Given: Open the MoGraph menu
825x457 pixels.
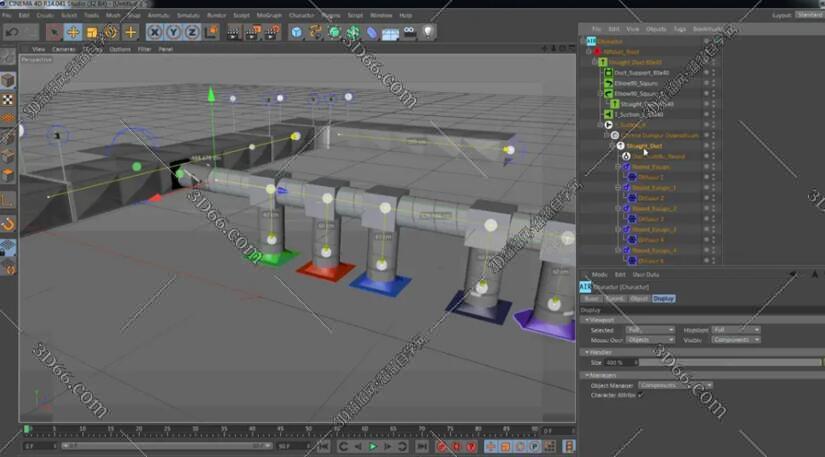Looking at the screenshot, I should tap(268, 15).
